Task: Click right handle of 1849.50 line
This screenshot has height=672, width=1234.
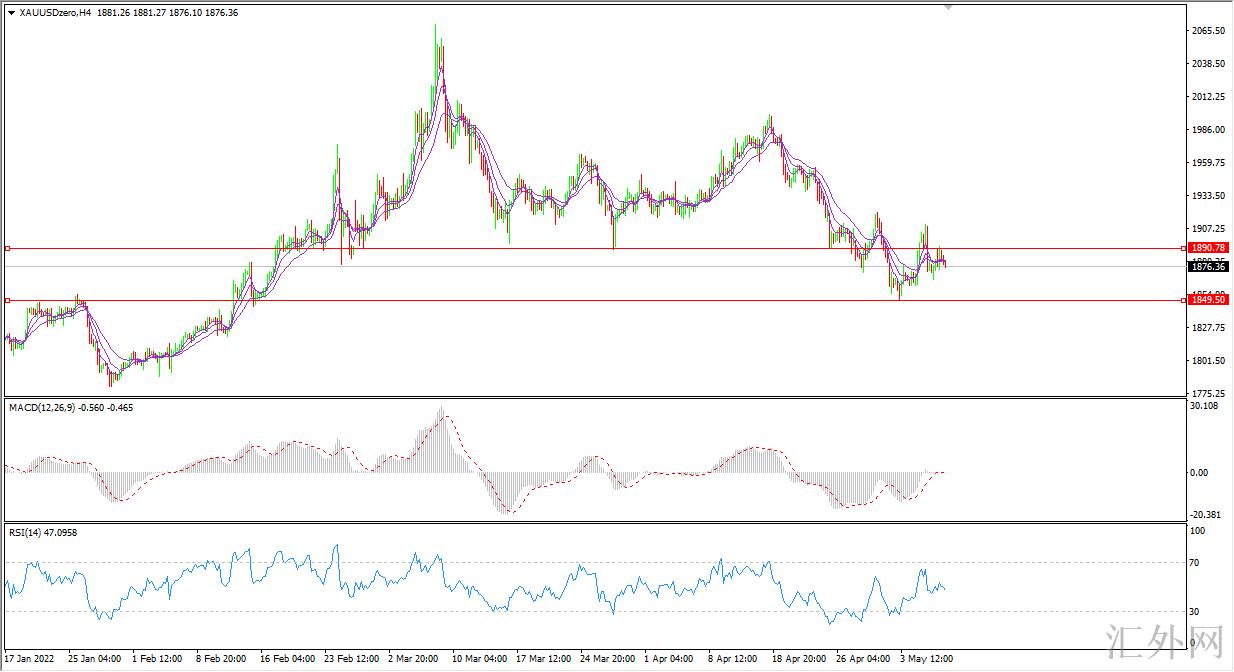Action: point(1184,300)
